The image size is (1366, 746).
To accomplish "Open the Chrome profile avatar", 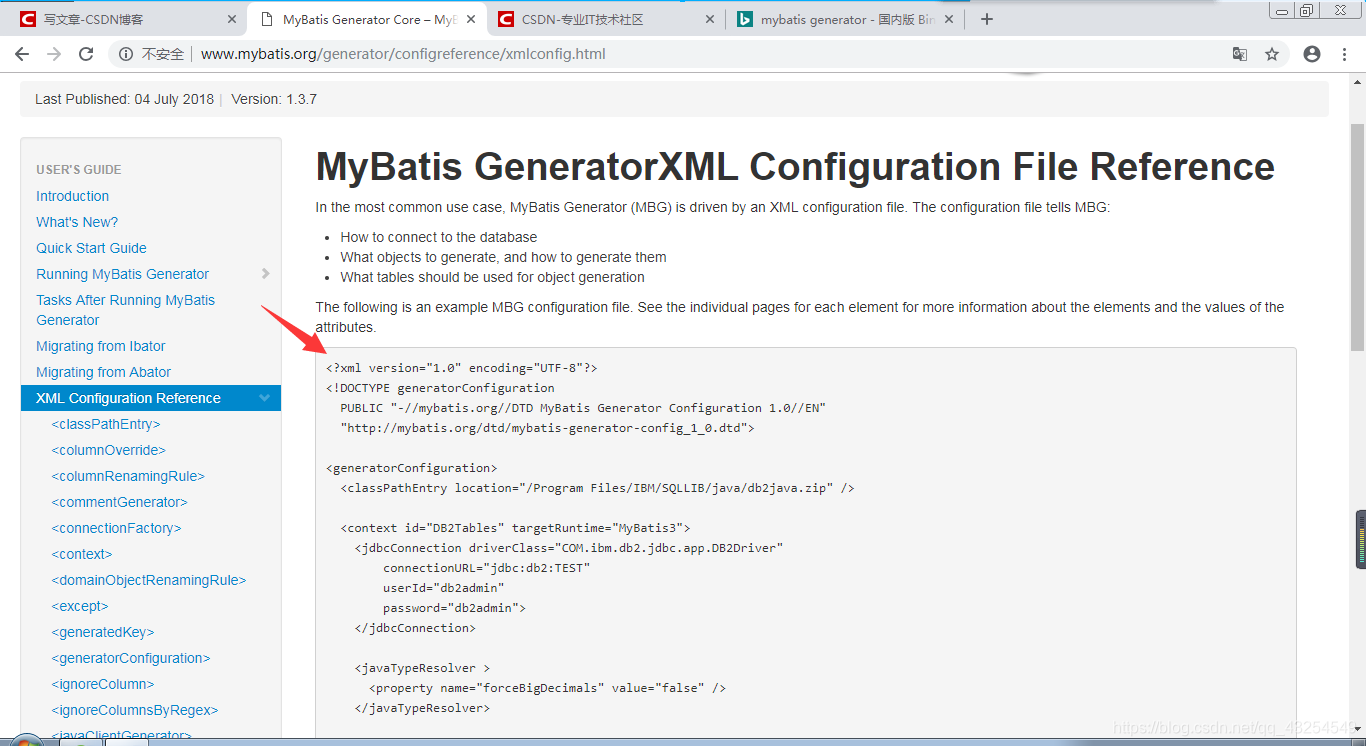I will pos(1312,54).
